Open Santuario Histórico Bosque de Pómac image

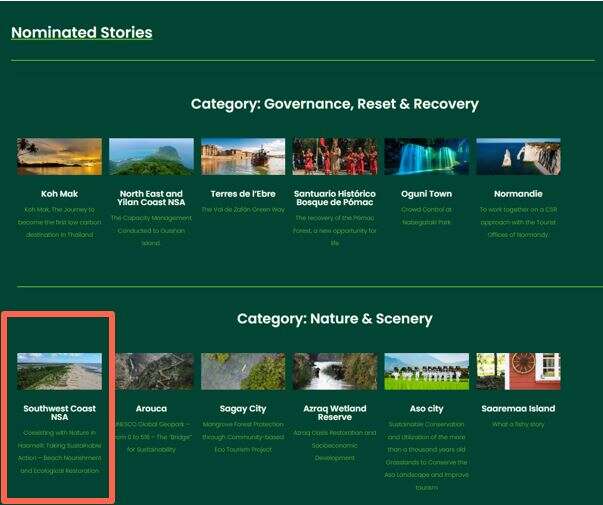(335, 156)
